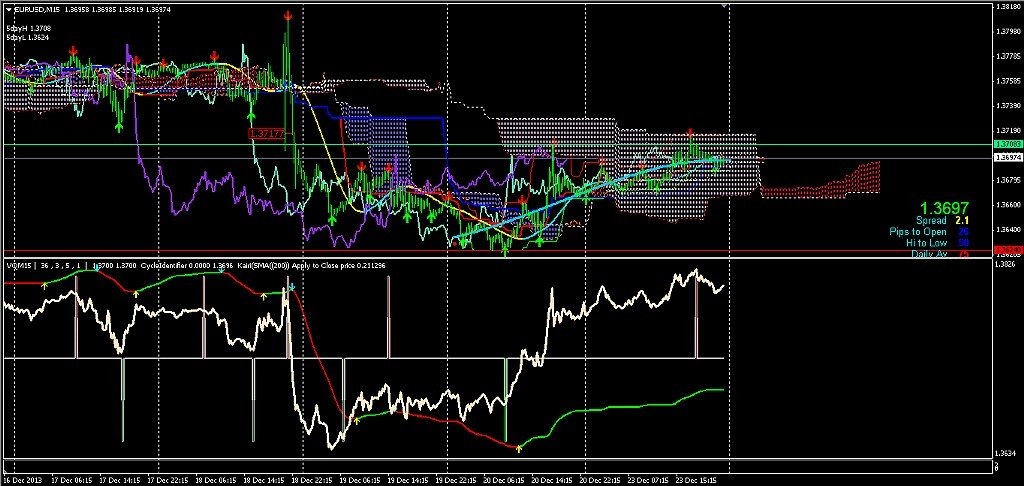Click the SdpyL 1.3624 label
1024x486 pixels.
(29, 38)
